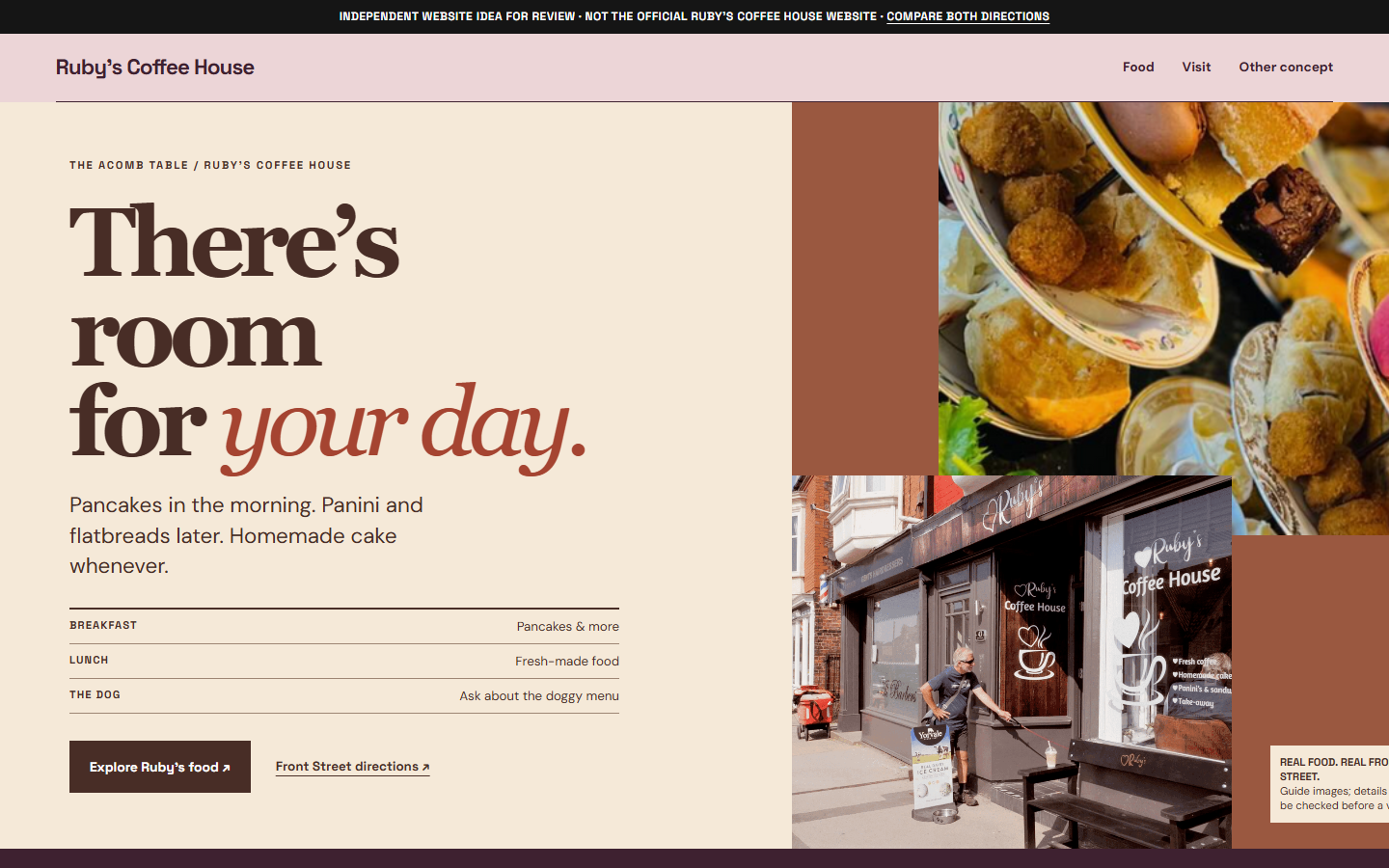Click the arrow icon beside Front Street directions
1389x868 pixels.
(425, 768)
